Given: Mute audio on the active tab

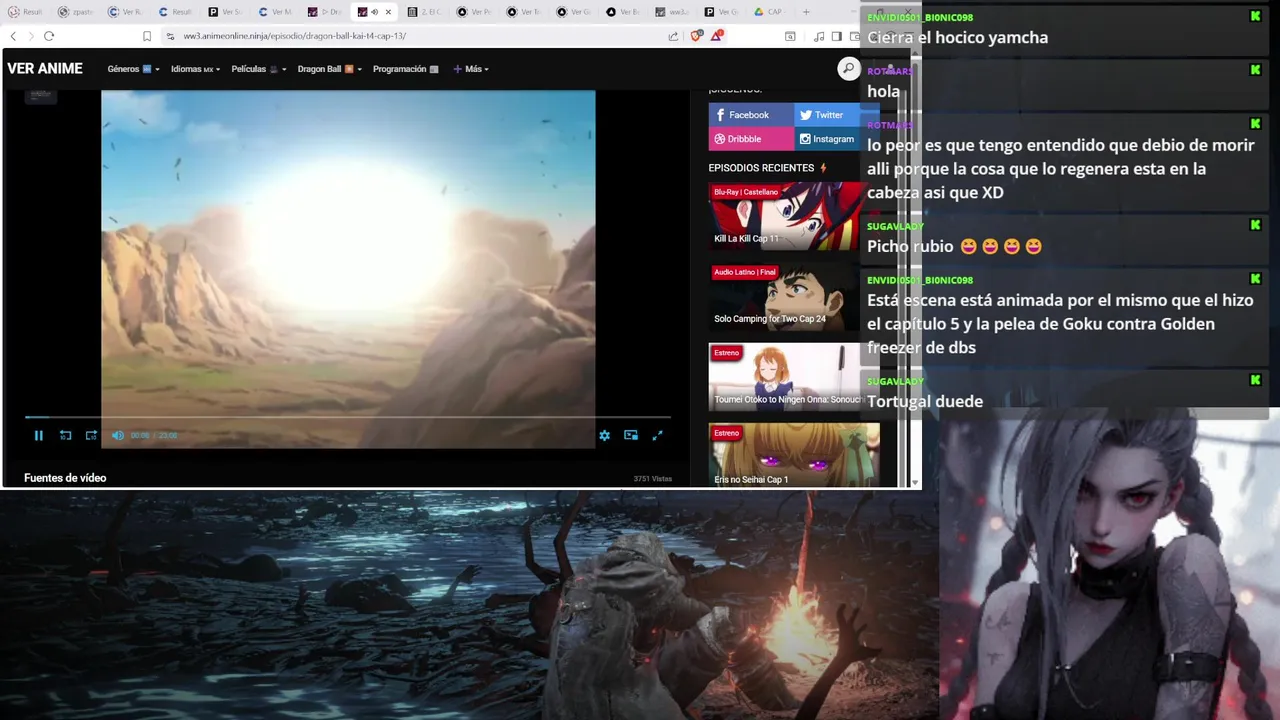Looking at the screenshot, I should click(x=375, y=12).
